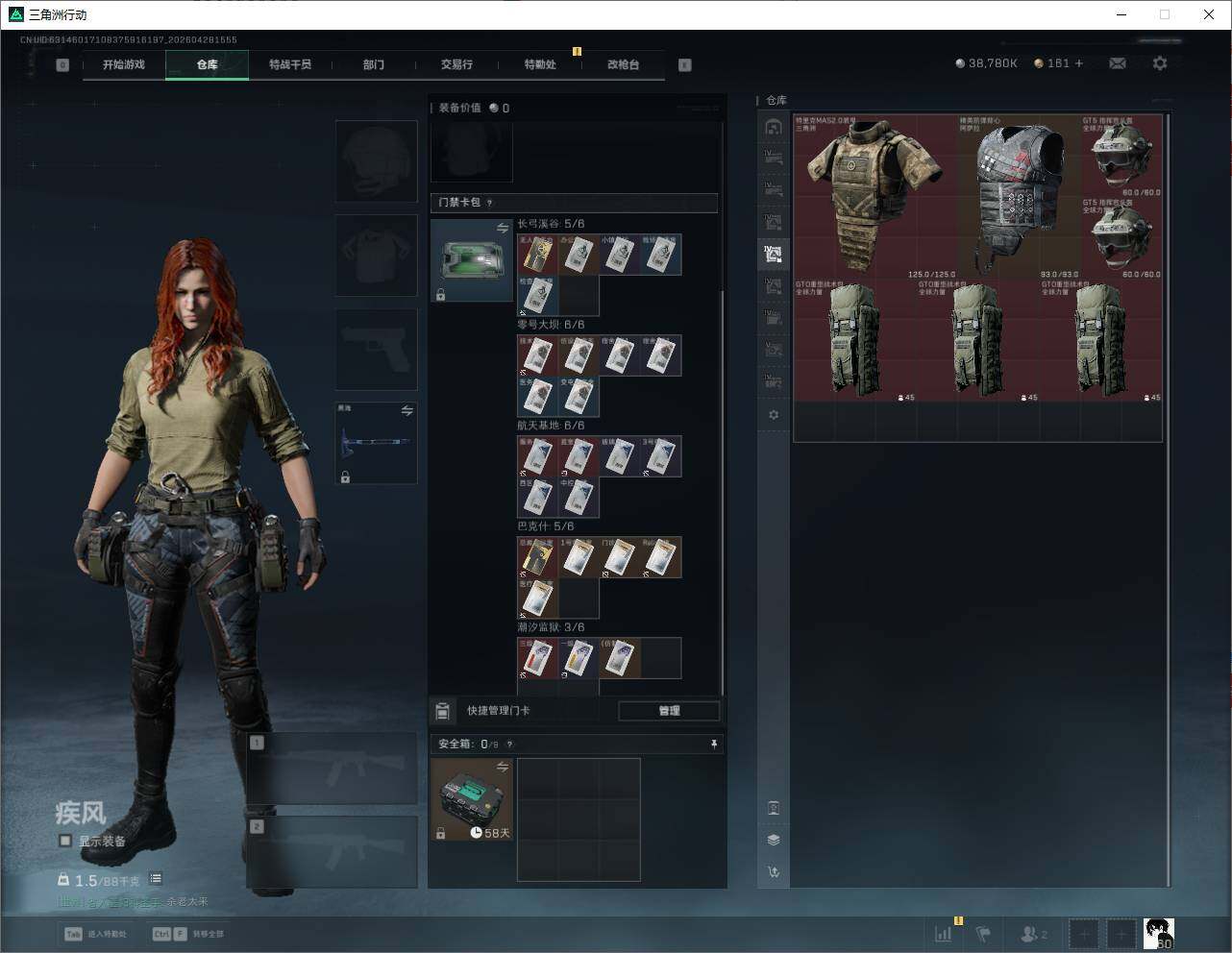1232x953 pixels.
Task: Swap the melee weapon using its swap icon
Action: click(x=407, y=411)
